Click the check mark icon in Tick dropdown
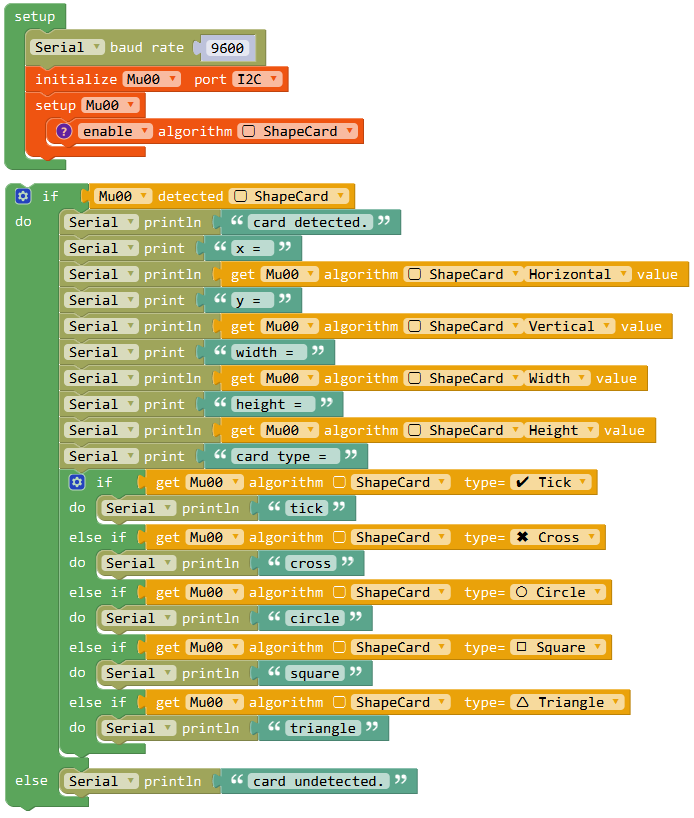This screenshot has width=694, height=818. coord(522,482)
